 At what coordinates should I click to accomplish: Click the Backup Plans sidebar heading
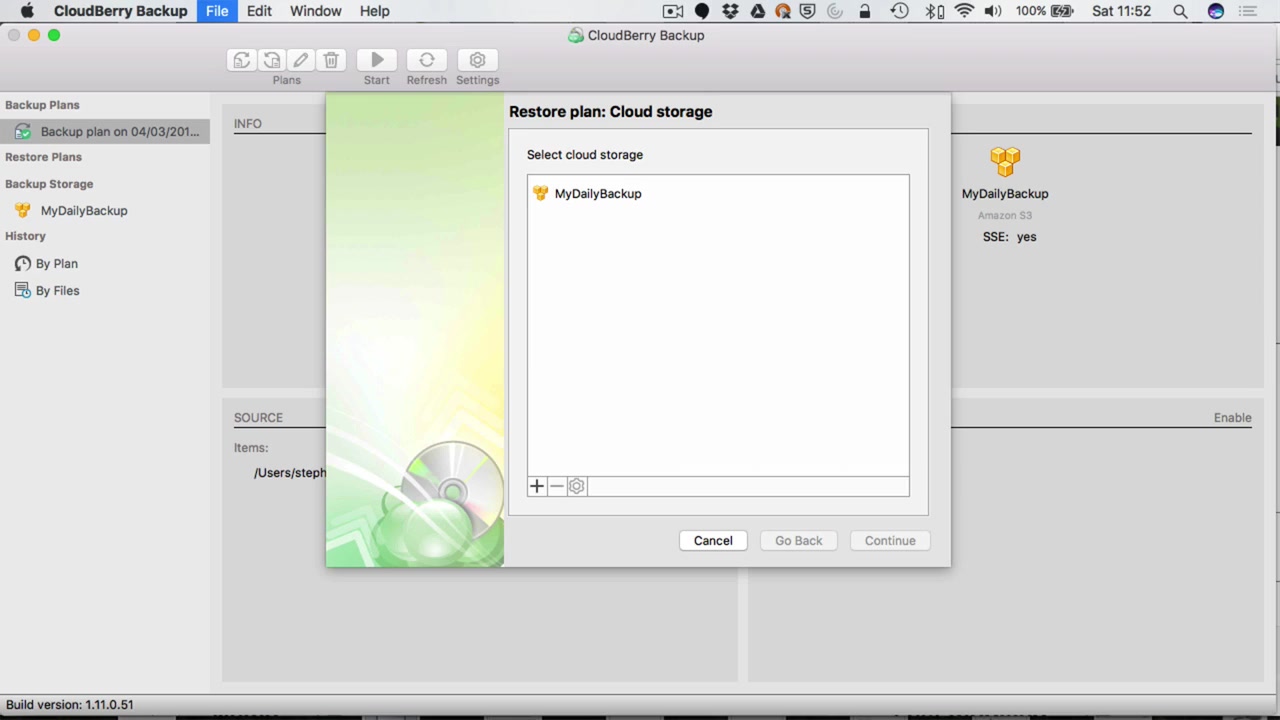coord(42,105)
